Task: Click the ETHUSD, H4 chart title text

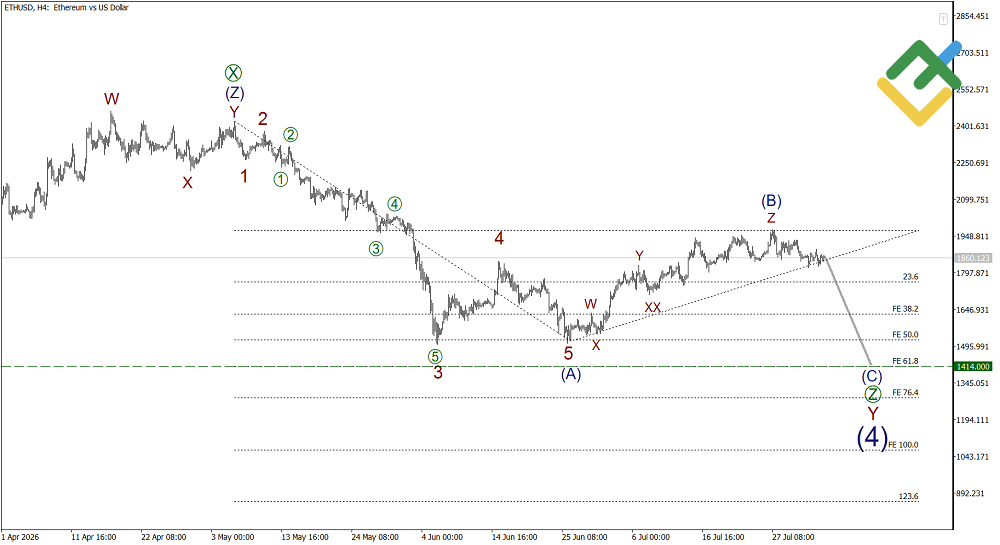Action: click(66, 8)
